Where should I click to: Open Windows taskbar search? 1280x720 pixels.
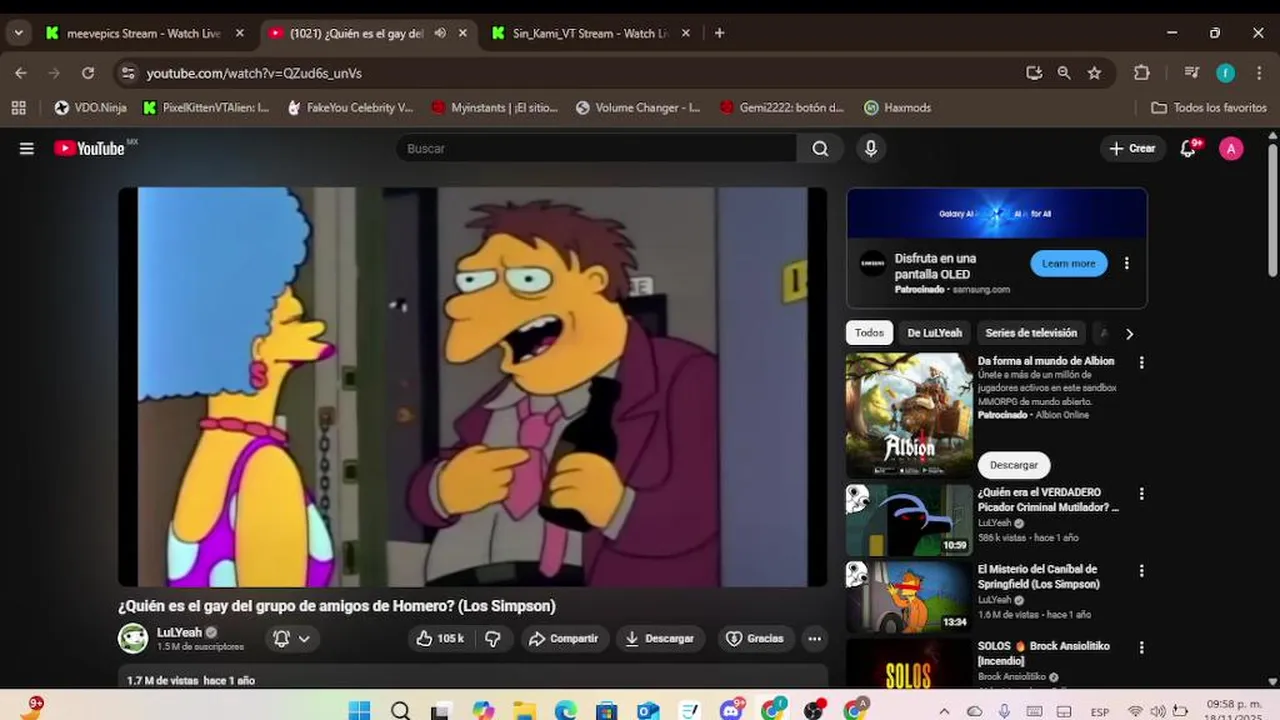coord(401,711)
